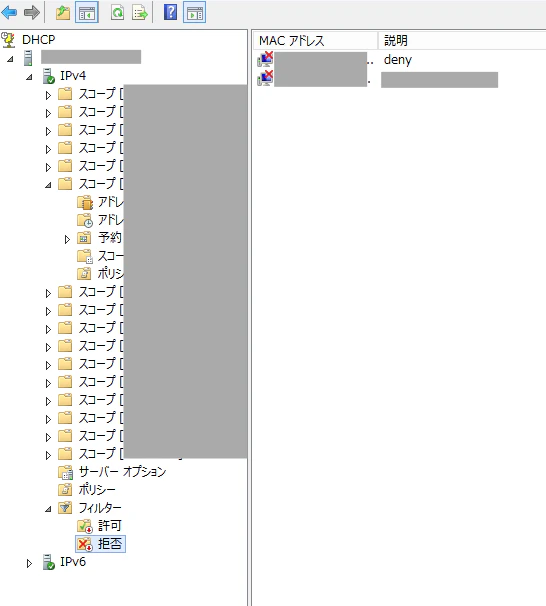The width and height of the screenshot is (546, 606).
Task: Collapse the IPv4 tree node
Action: [29, 77]
